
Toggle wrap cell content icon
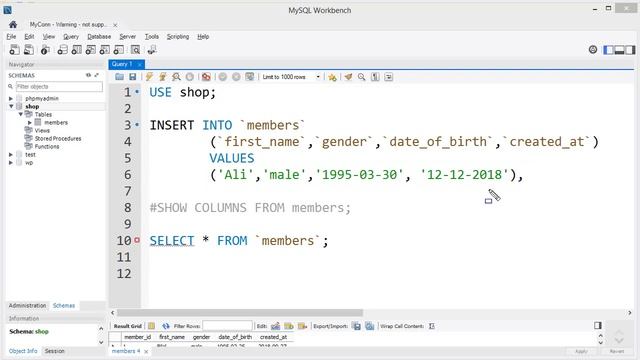431,326
